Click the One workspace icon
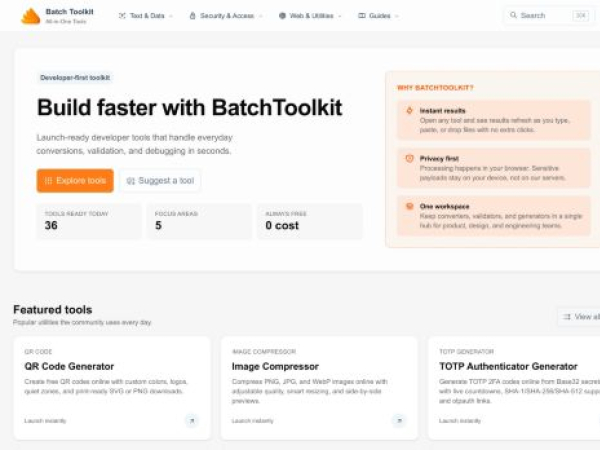Viewport: 600px width, 450px height. click(x=409, y=206)
